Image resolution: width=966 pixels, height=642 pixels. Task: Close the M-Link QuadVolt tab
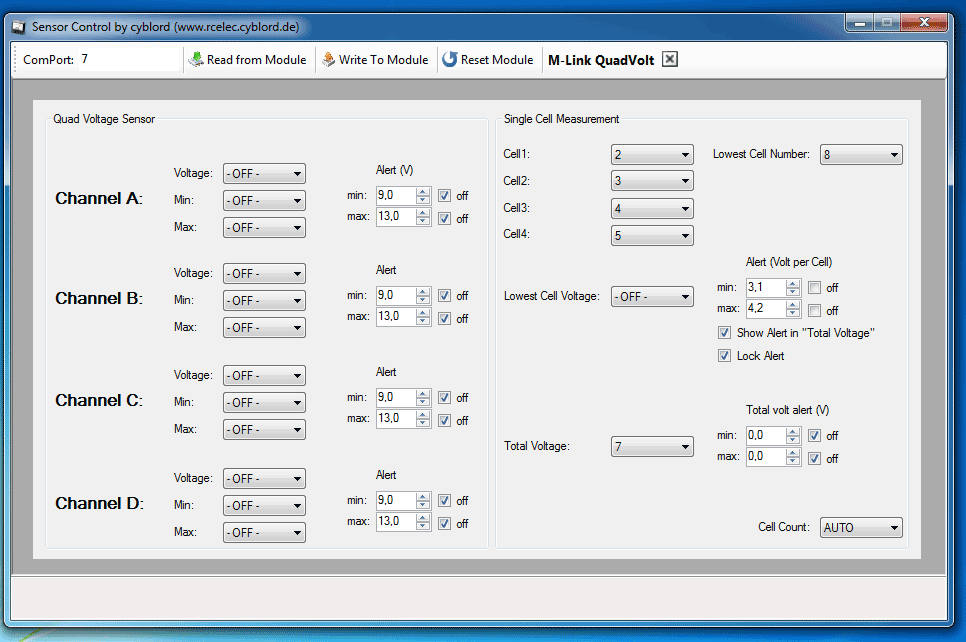coord(670,59)
